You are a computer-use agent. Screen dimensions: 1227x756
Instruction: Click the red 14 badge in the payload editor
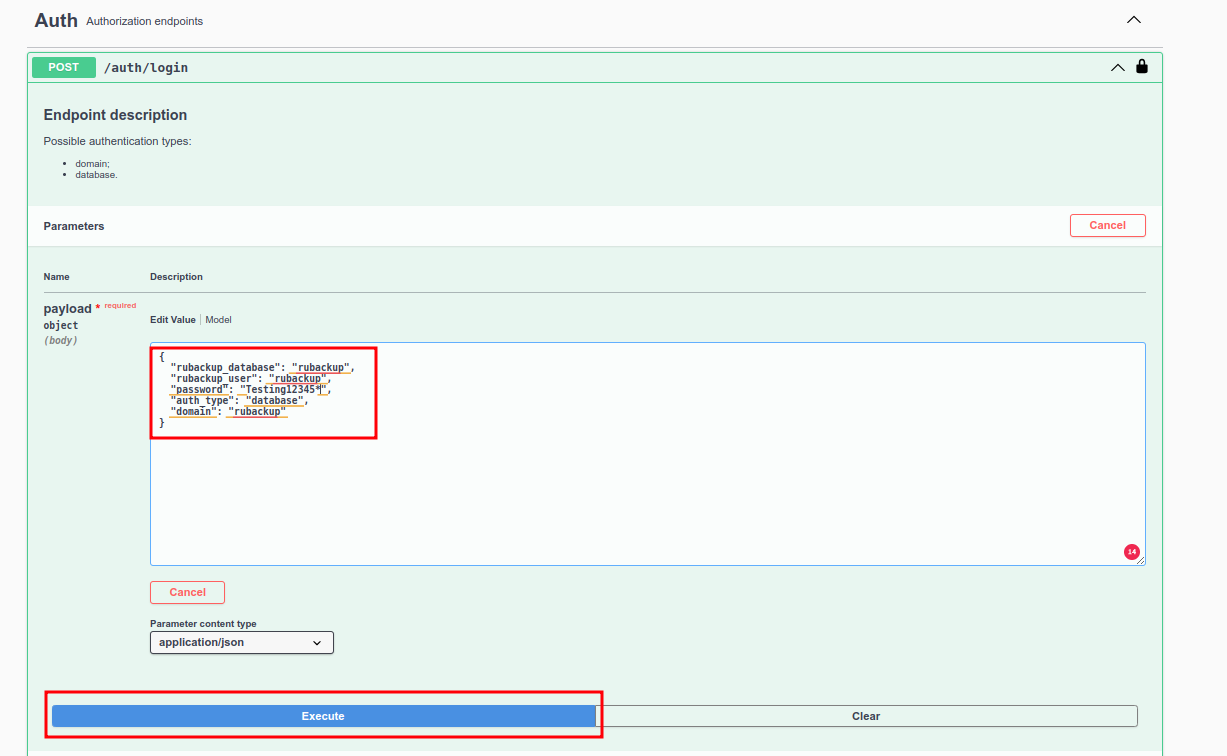coord(1131,552)
